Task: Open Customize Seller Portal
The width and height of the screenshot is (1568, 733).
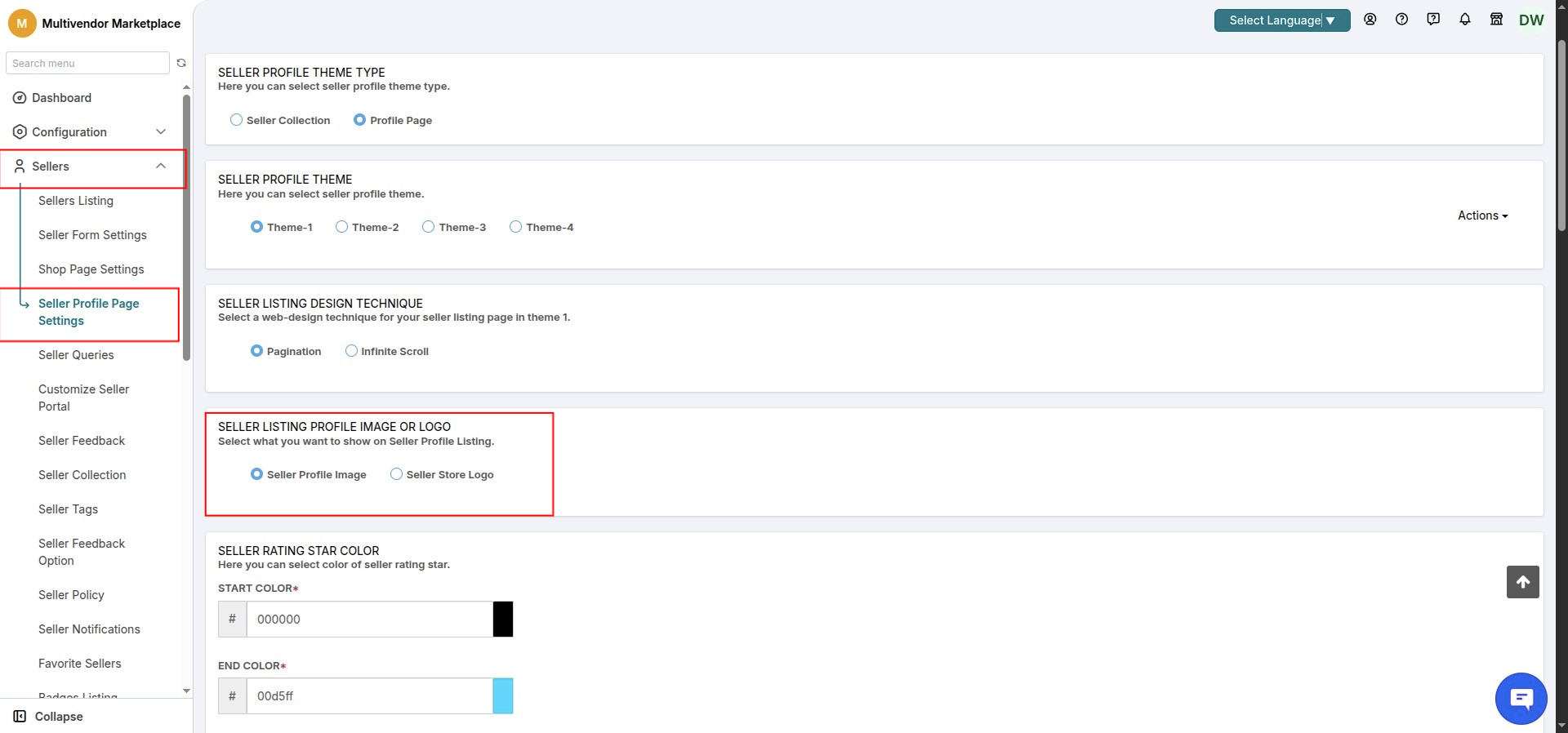Action: pos(83,398)
